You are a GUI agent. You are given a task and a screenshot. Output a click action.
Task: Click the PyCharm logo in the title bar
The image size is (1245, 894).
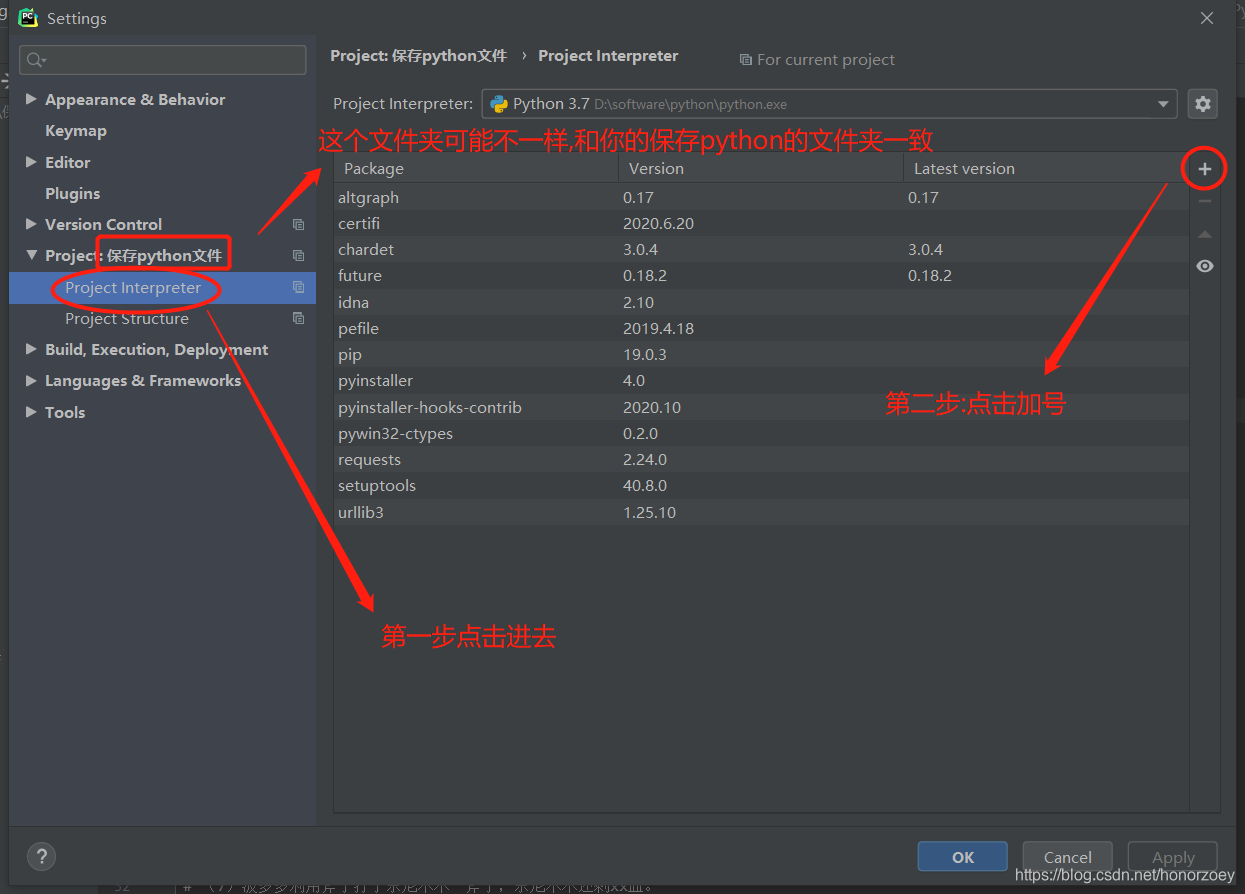click(x=27, y=17)
